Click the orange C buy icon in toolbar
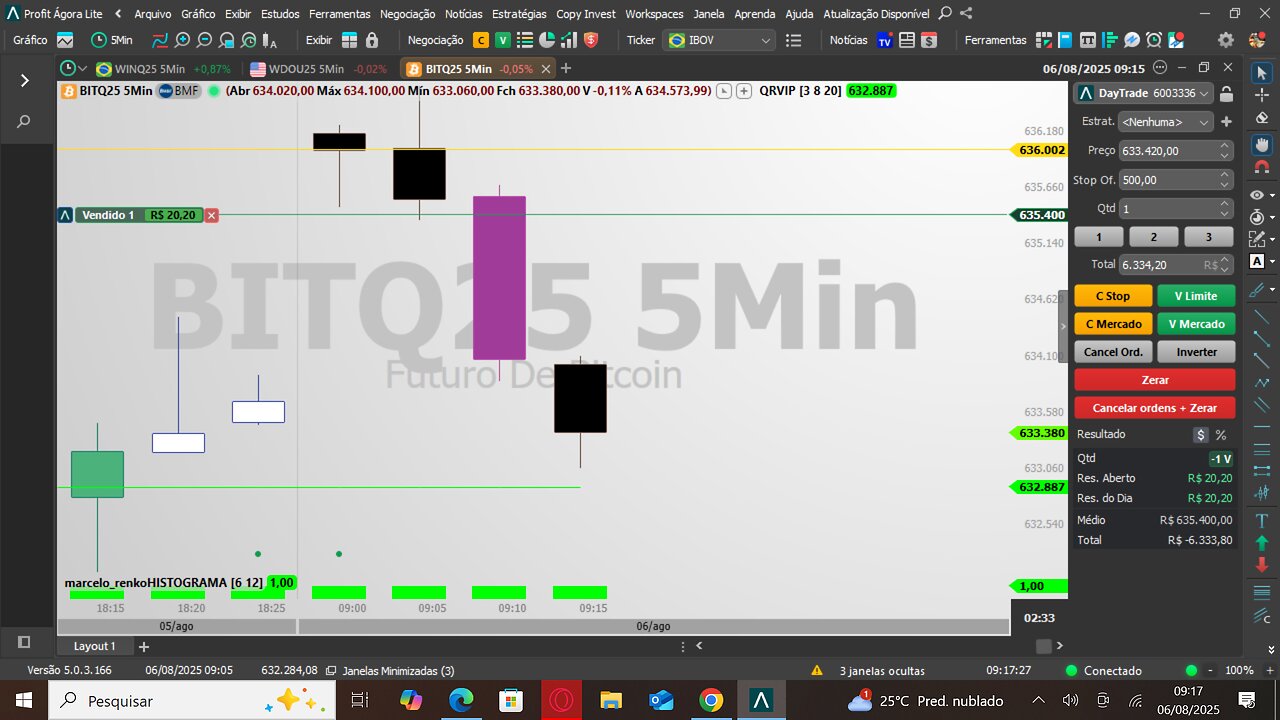 tap(481, 40)
